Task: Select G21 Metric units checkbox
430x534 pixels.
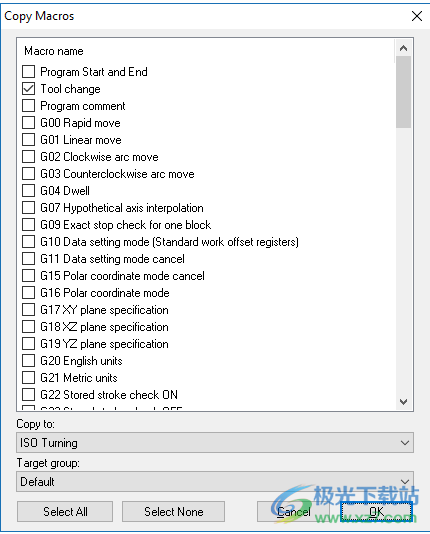Action: [x=28, y=378]
